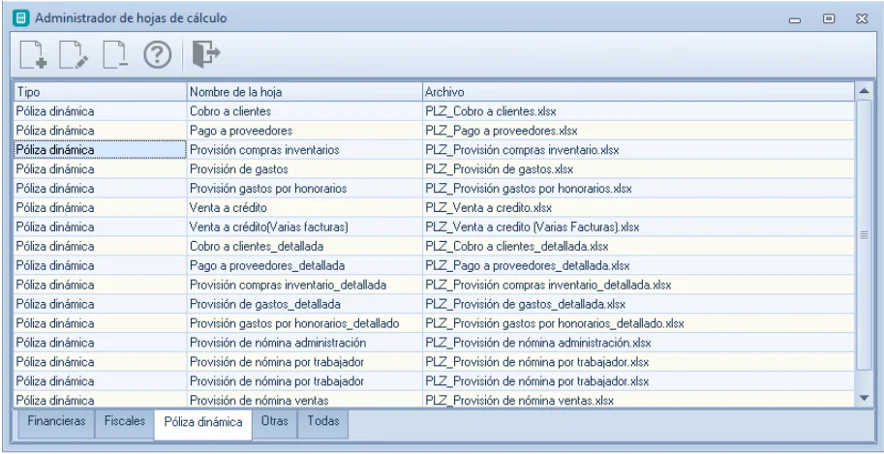
Task: Select Provisión de nómina ventas sheet name
Action: tap(259, 400)
